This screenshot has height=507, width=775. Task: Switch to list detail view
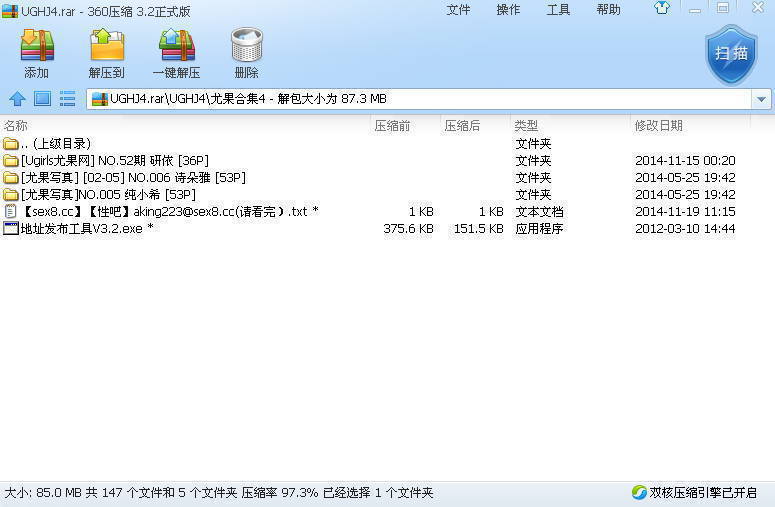[x=67, y=99]
